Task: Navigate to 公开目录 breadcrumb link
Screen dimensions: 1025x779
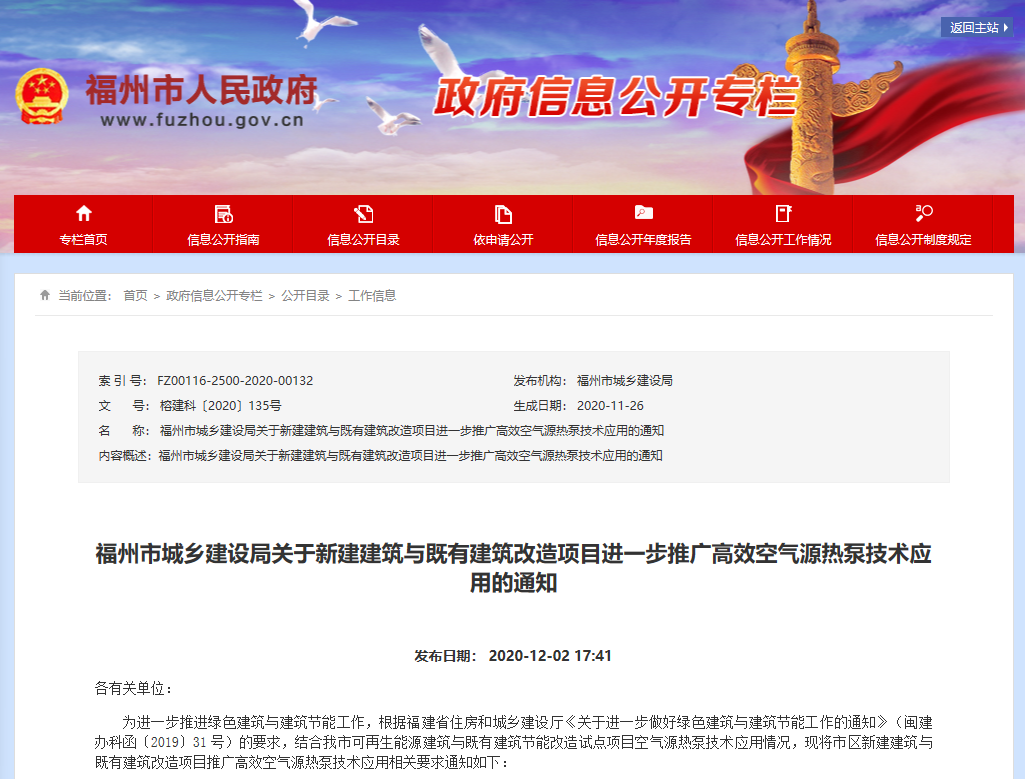Action: [x=305, y=296]
